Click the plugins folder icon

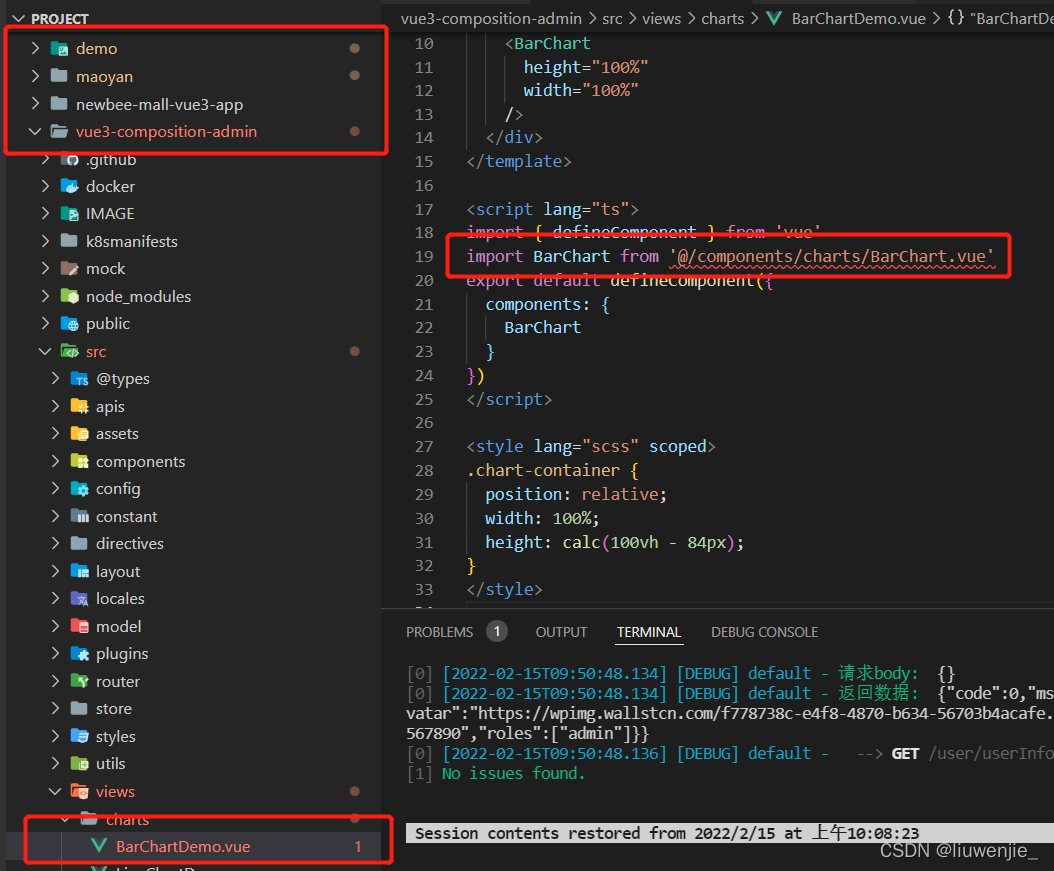tap(79, 654)
